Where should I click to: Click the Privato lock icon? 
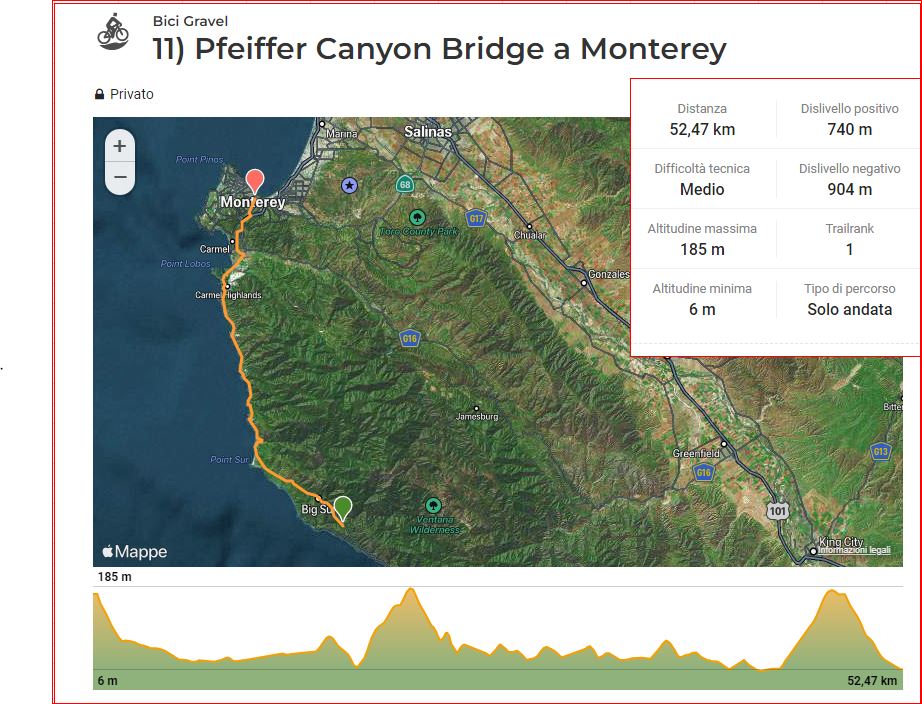(x=99, y=94)
